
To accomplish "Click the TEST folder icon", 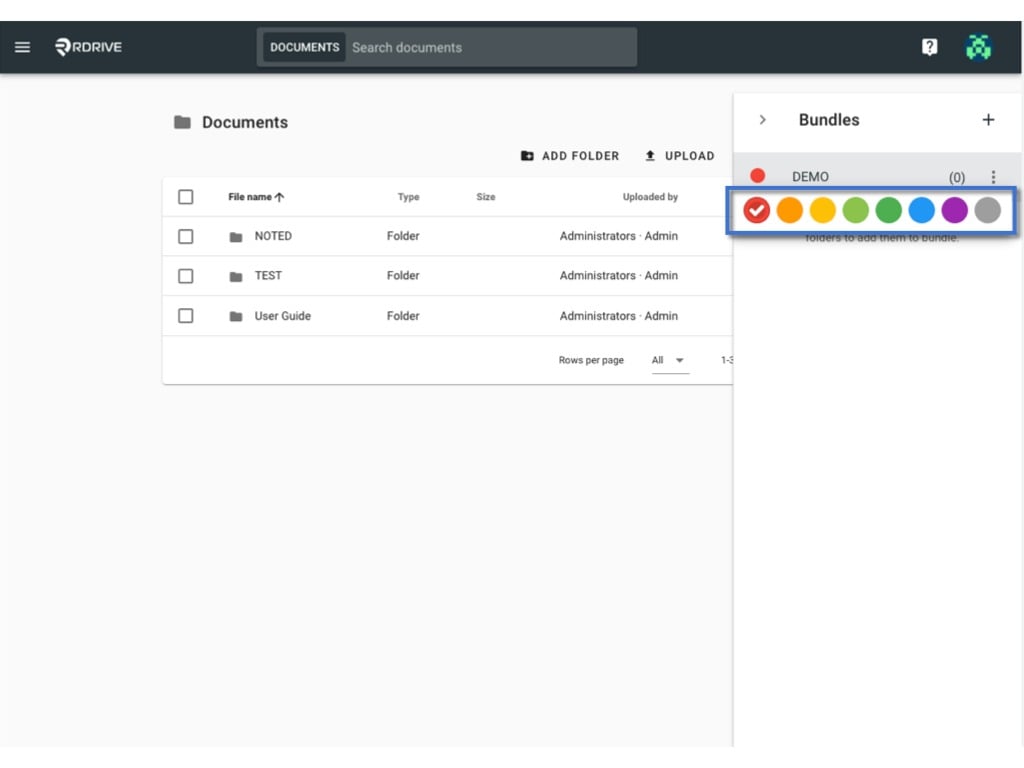I will click(236, 276).
